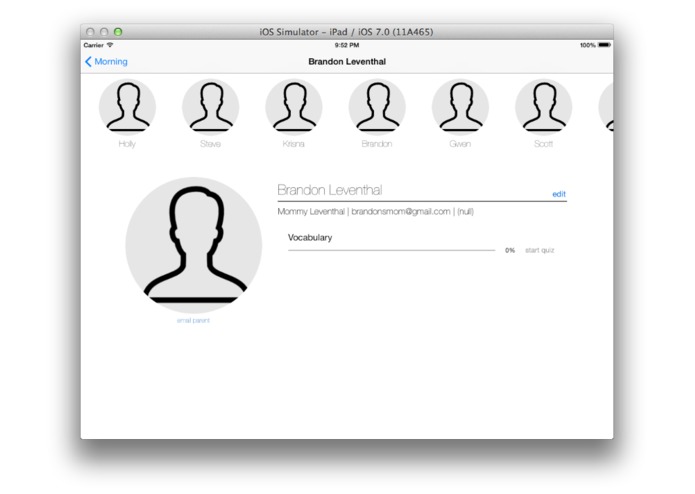Select Steve's avatar
The width and height of the screenshot is (695, 494).
pos(211,107)
